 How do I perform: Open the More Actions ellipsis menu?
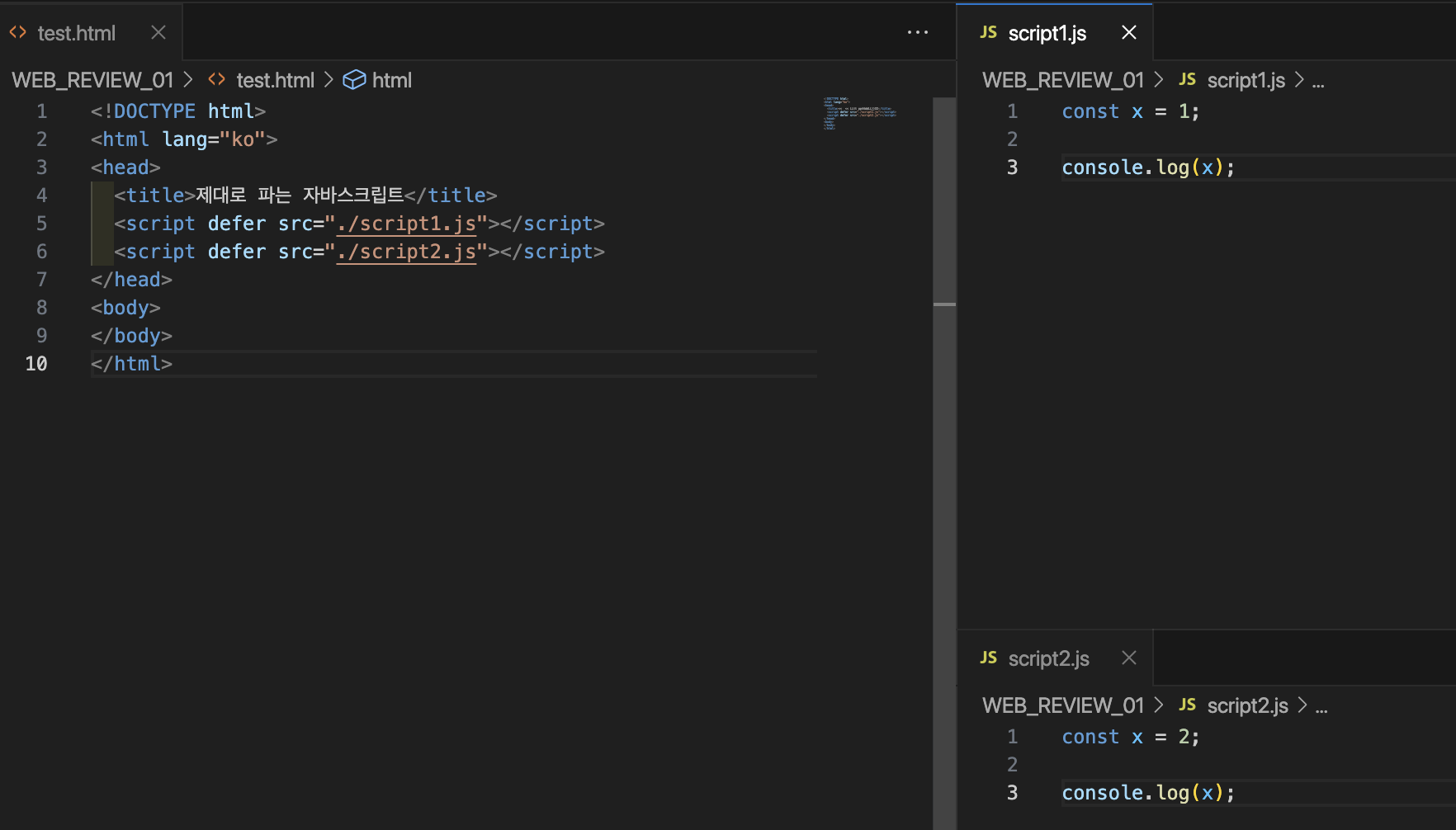pos(917,33)
